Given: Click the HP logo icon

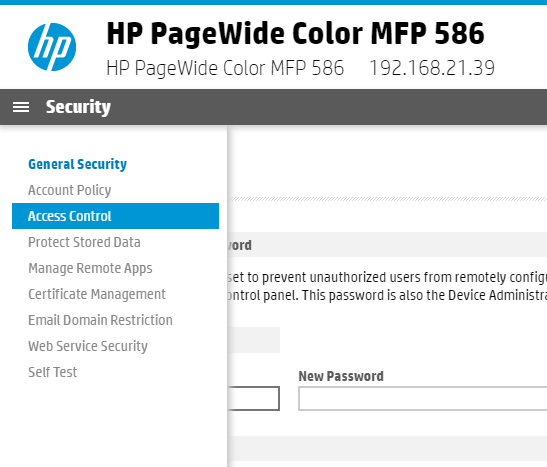Looking at the screenshot, I should pyautogui.click(x=52, y=47).
